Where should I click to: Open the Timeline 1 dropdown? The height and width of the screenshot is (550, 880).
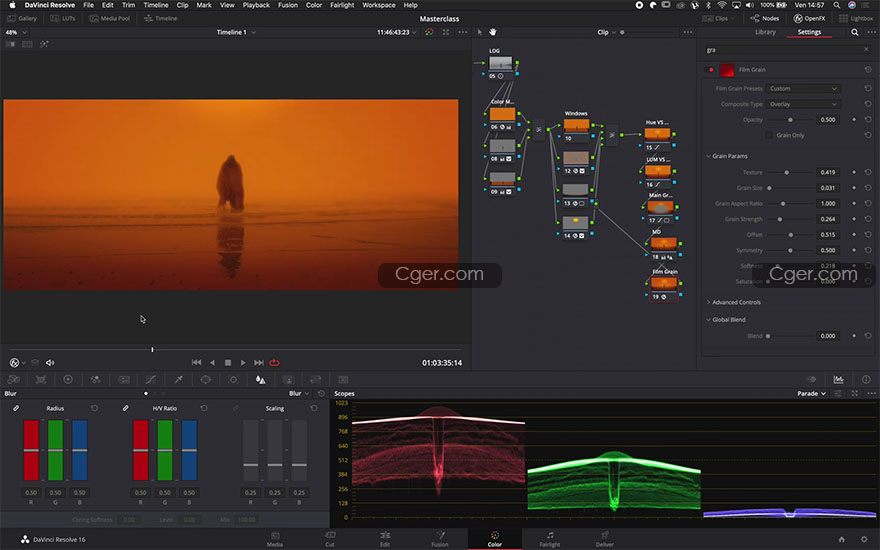point(236,32)
